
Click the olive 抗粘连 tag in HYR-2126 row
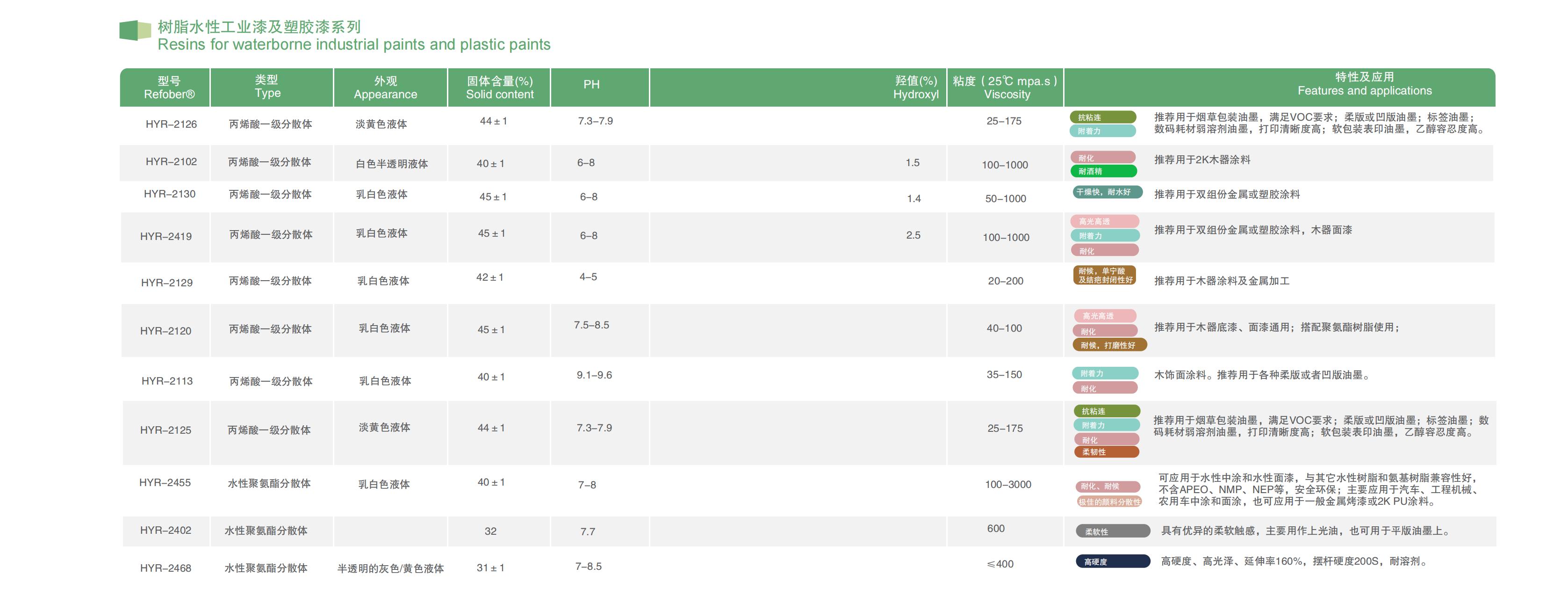(1102, 117)
